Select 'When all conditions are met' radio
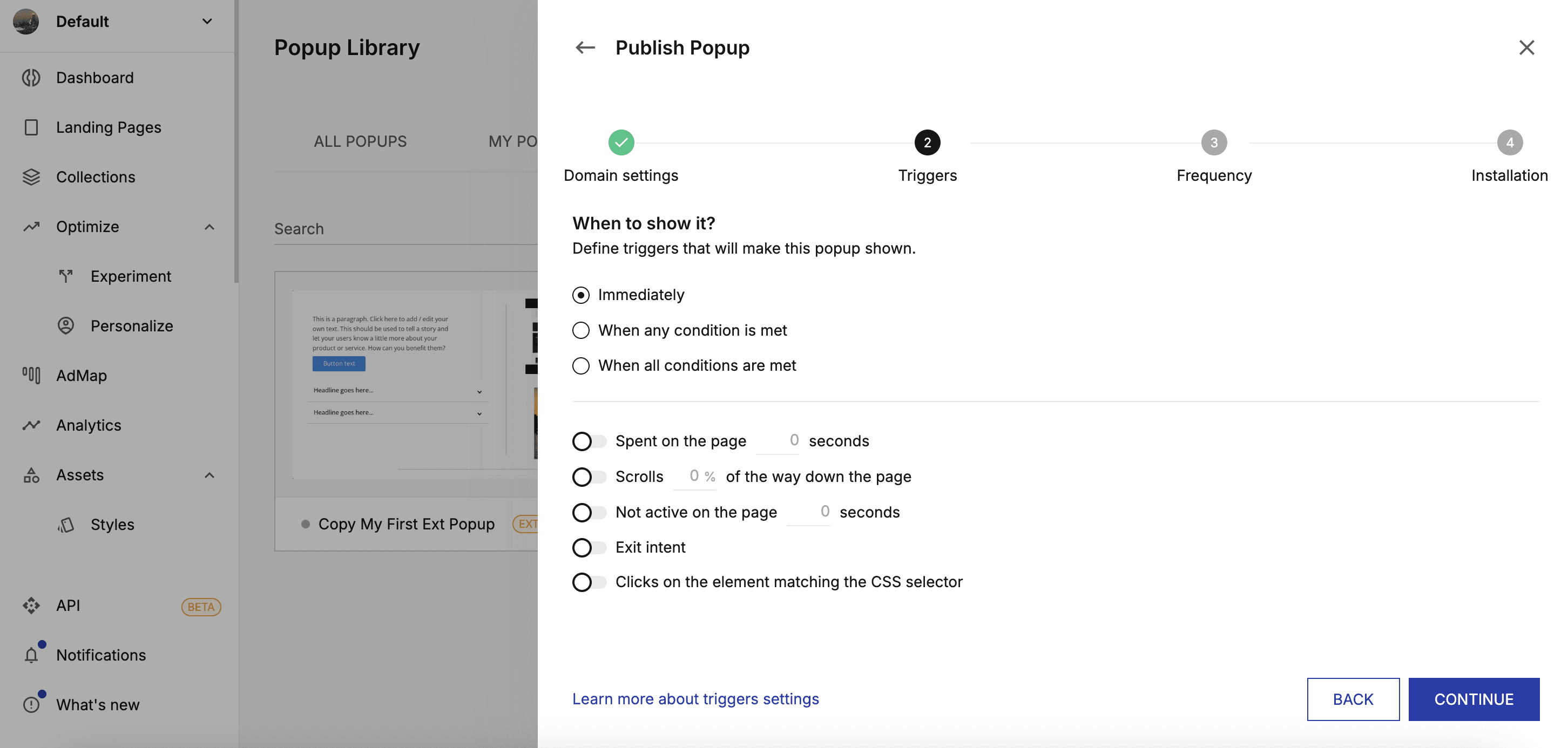Image resolution: width=1568 pixels, height=748 pixels. click(580, 366)
